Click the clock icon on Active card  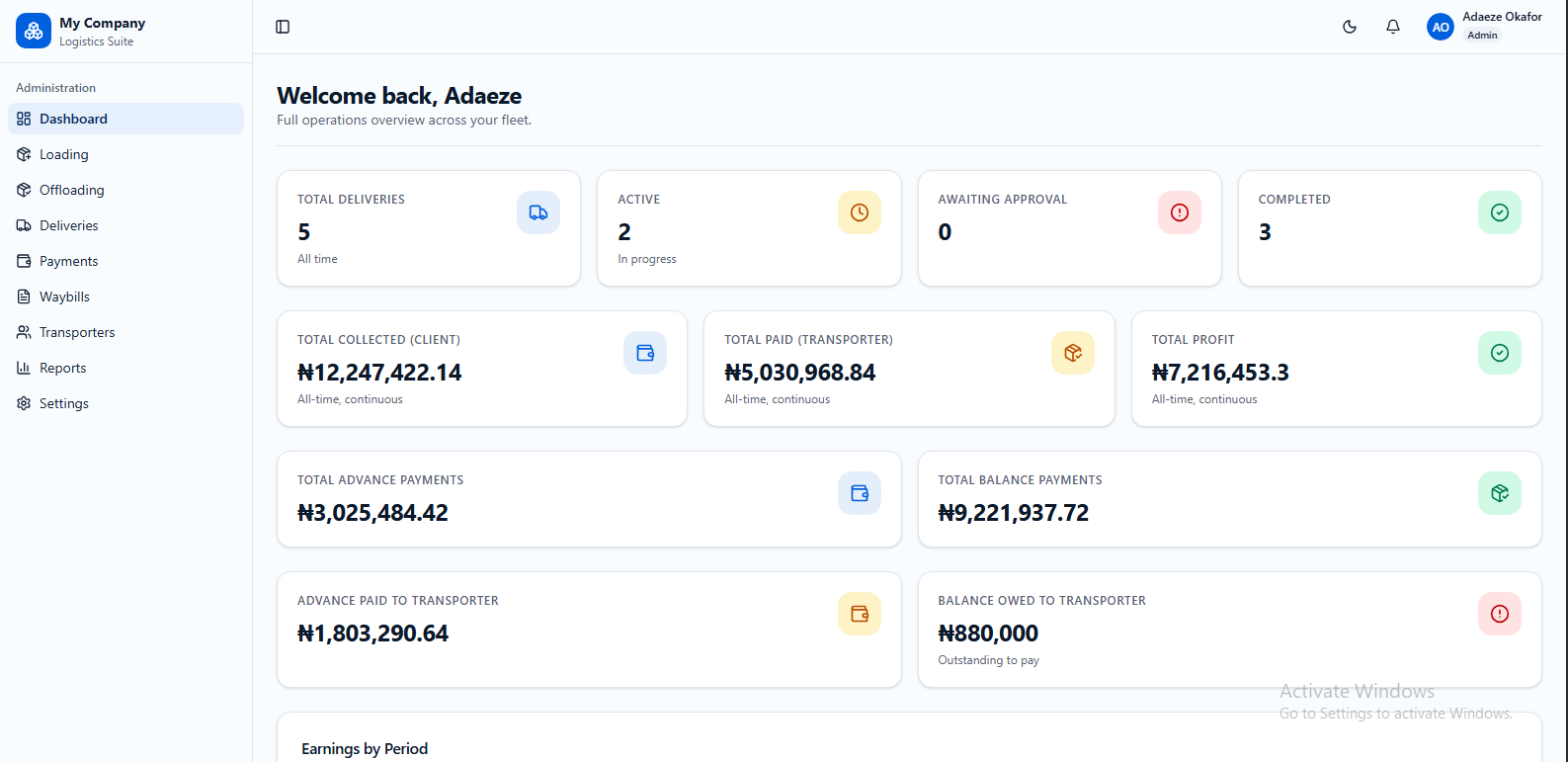coord(860,212)
